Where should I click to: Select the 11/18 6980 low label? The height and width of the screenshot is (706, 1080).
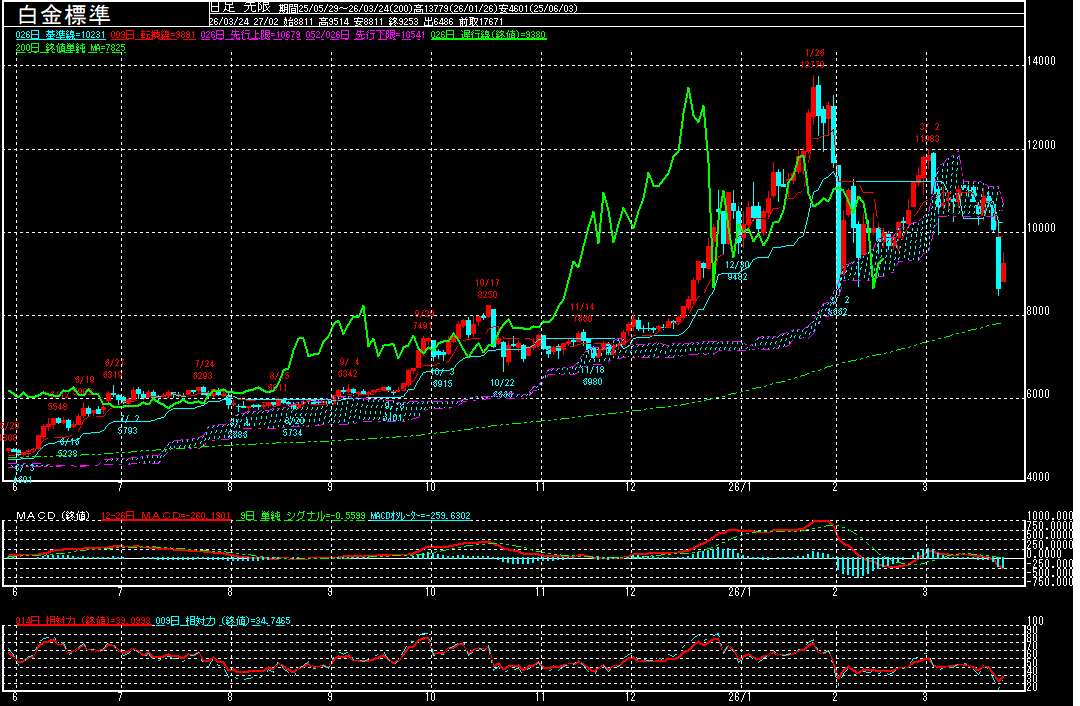591,376
